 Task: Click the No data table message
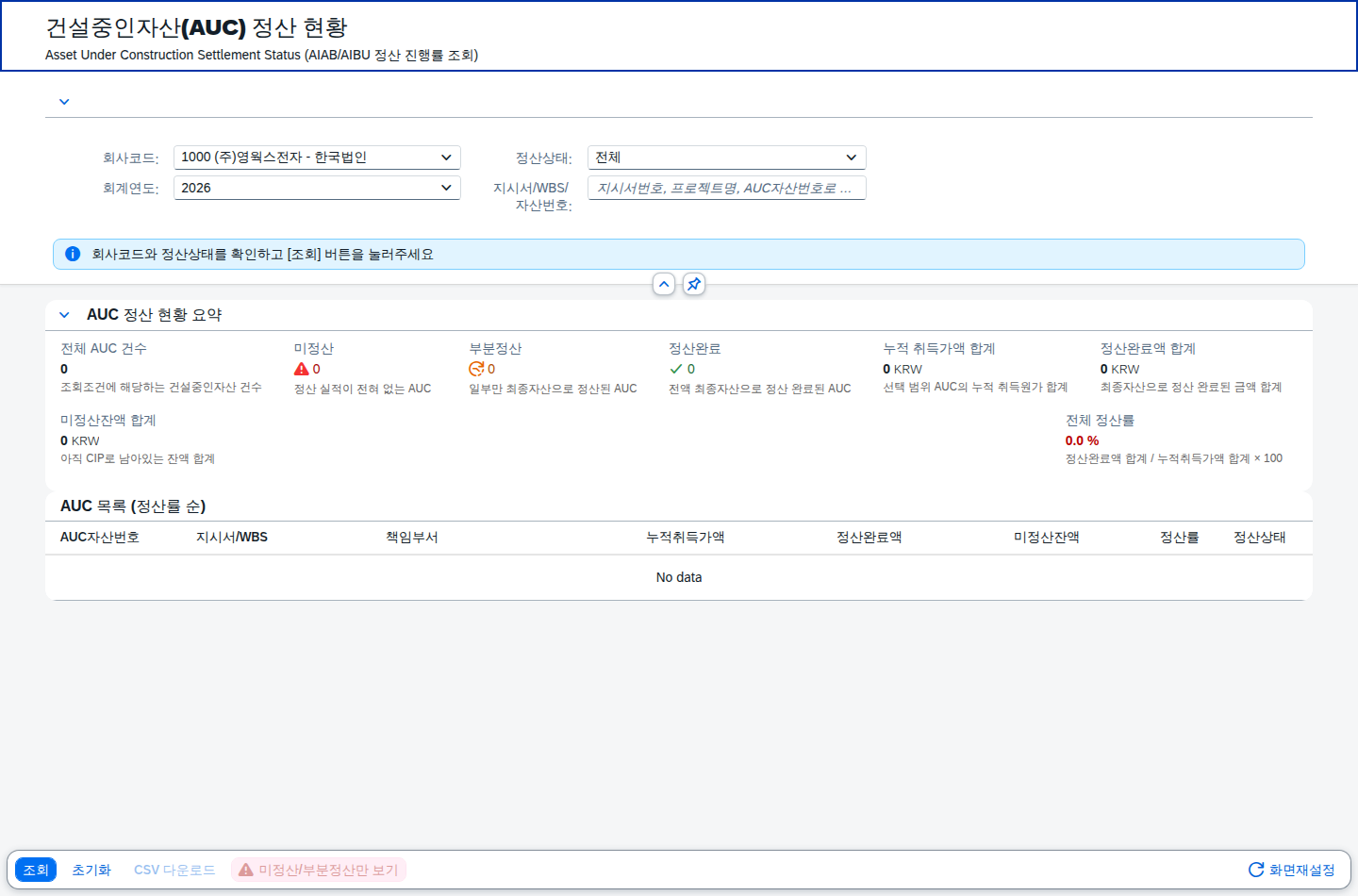point(679,577)
